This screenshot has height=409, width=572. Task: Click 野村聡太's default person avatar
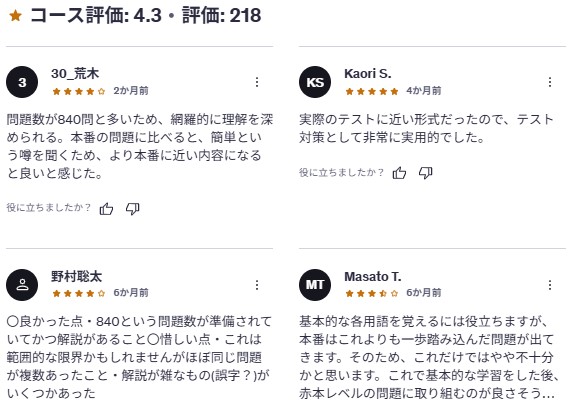(x=22, y=285)
